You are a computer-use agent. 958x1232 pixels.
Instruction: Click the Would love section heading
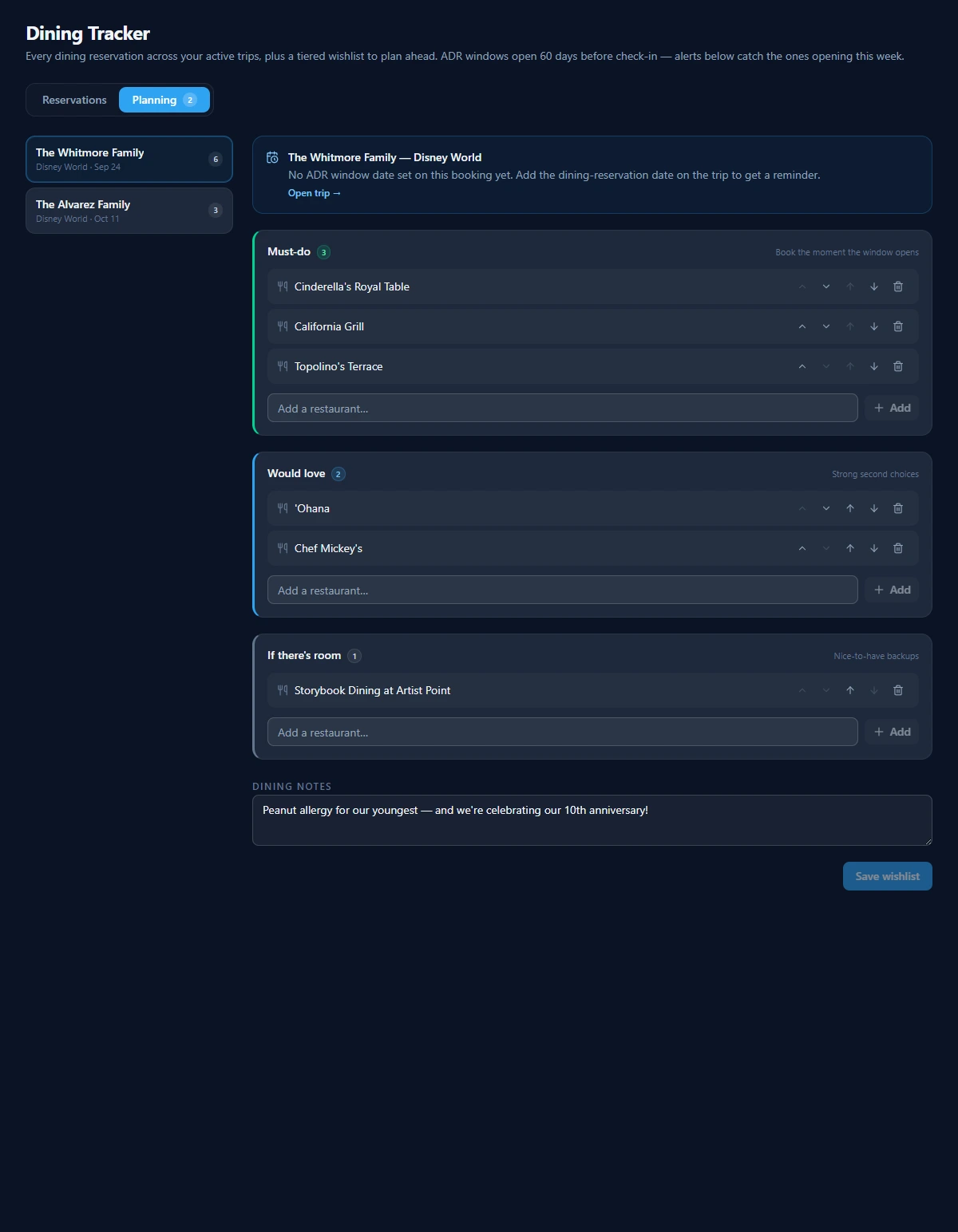(296, 473)
